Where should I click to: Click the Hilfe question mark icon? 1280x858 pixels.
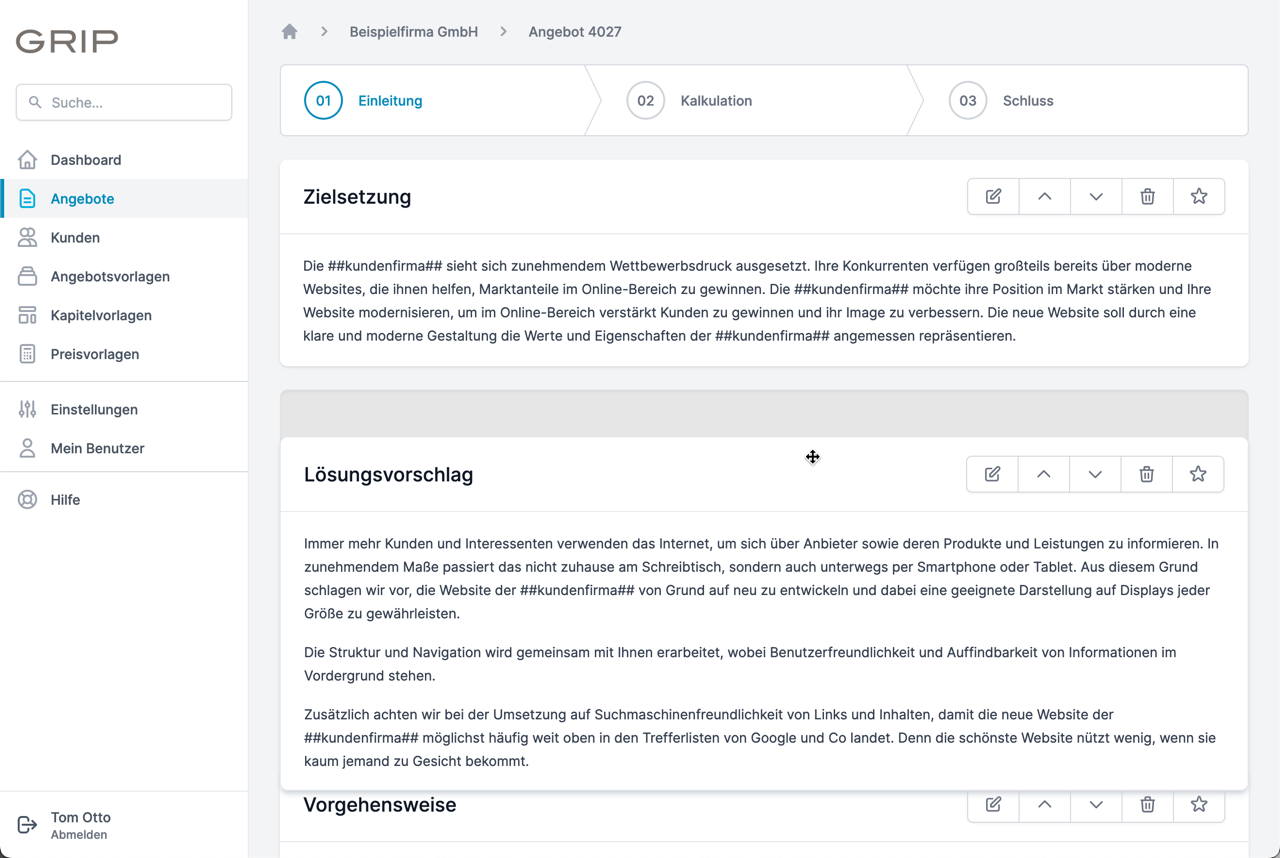[27, 499]
